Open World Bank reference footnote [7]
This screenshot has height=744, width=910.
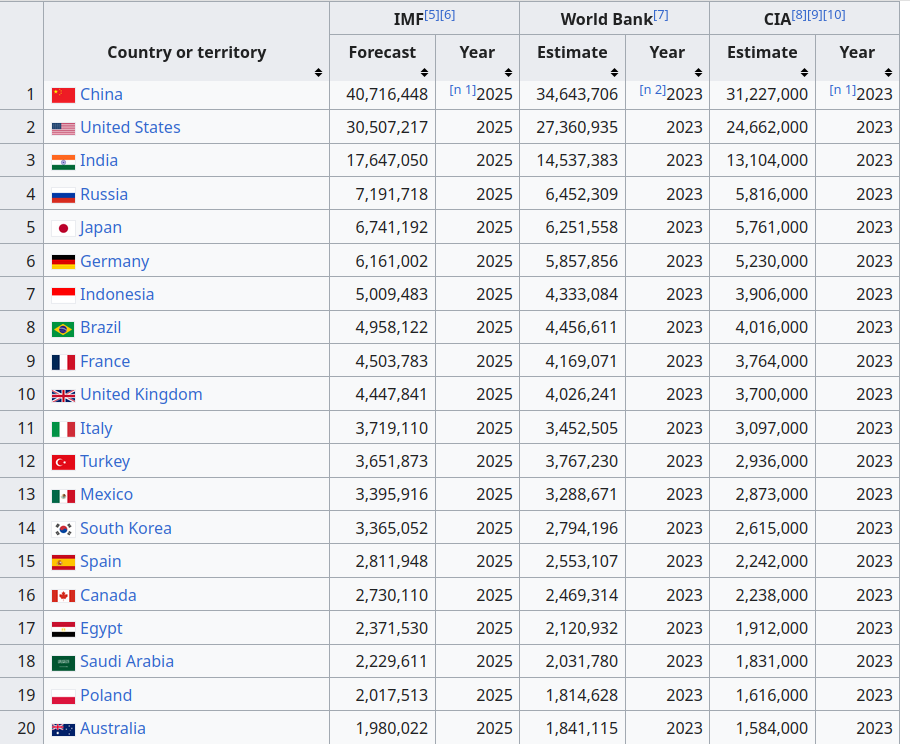[661, 15]
